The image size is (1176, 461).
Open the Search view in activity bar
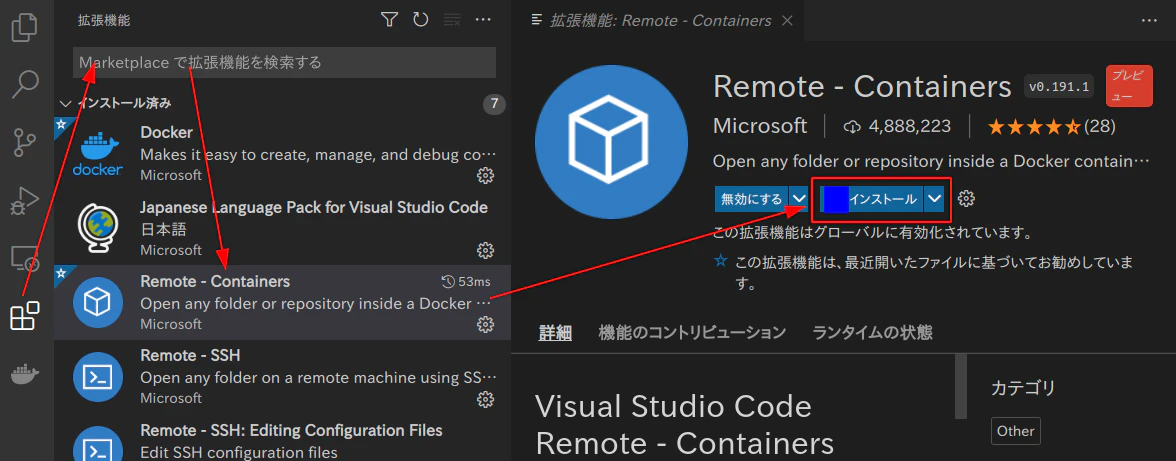[x=26, y=85]
